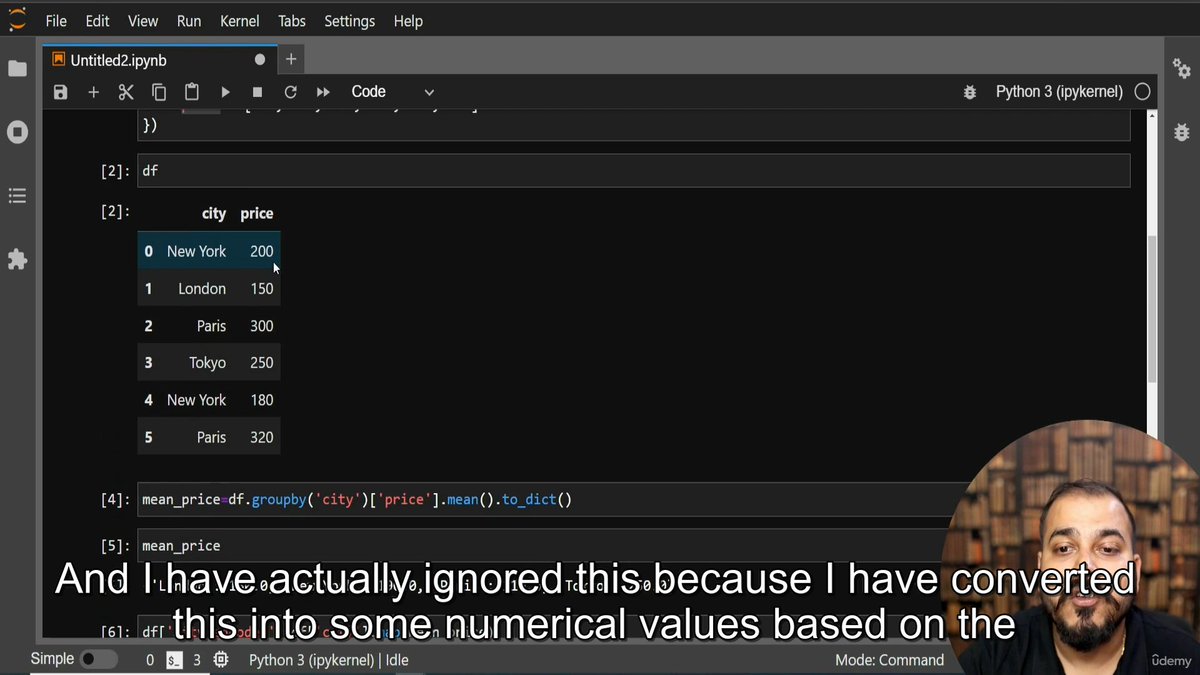Click the price column header
1200x675 pixels.
pyautogui.click(x=257, y=214)
